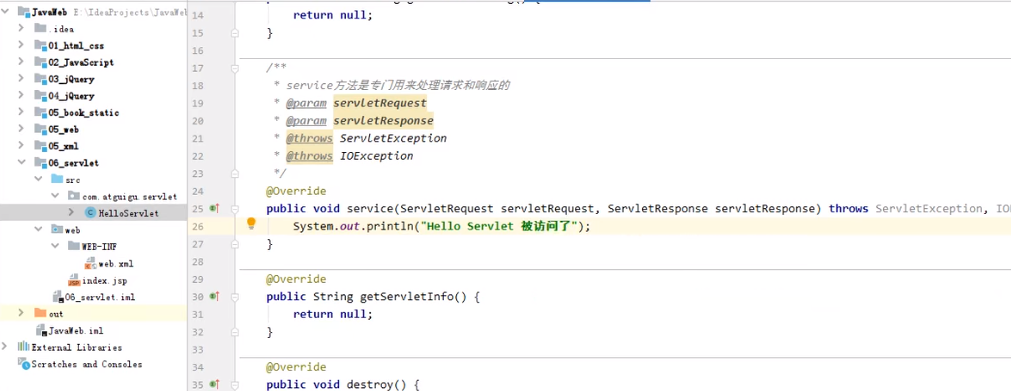Click the External Libraries icon
The image size is (1011, 391).
coord(23,347)
